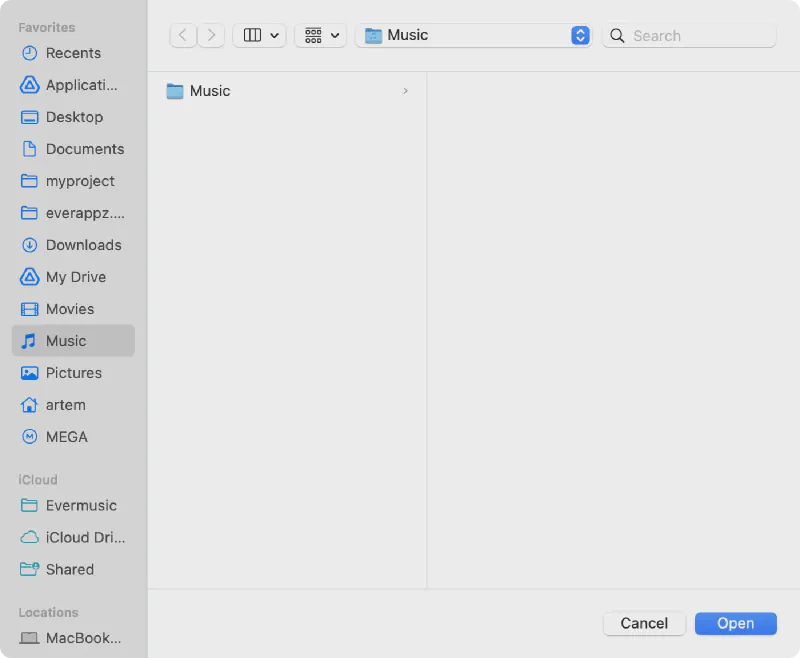
Task: Open the Music location path popup
Action: coord(473,35)
